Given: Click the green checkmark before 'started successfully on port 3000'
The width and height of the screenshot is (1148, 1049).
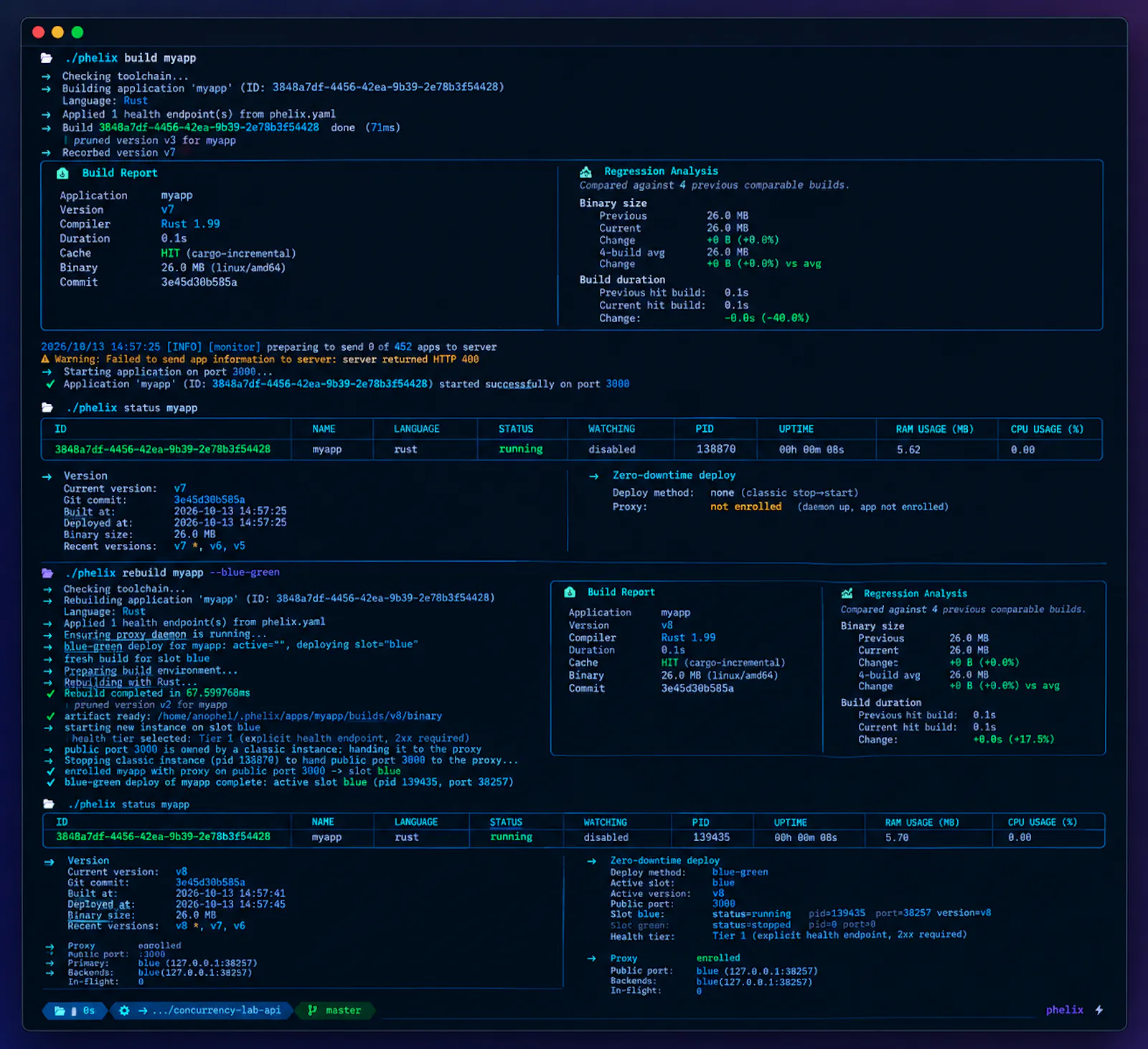Looking at the screenshot, I should pos(50,384).
